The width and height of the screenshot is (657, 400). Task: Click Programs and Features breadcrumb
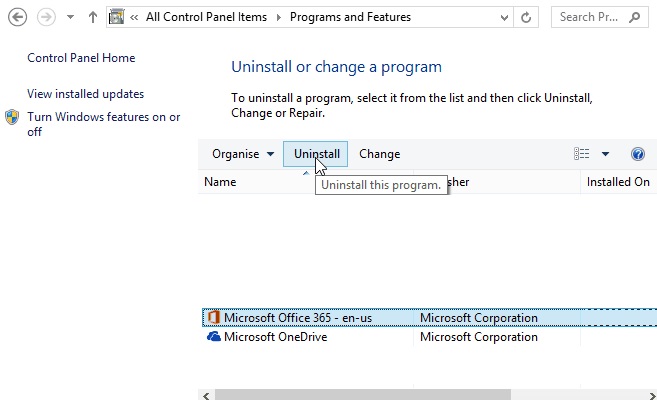tap(350, 17)
